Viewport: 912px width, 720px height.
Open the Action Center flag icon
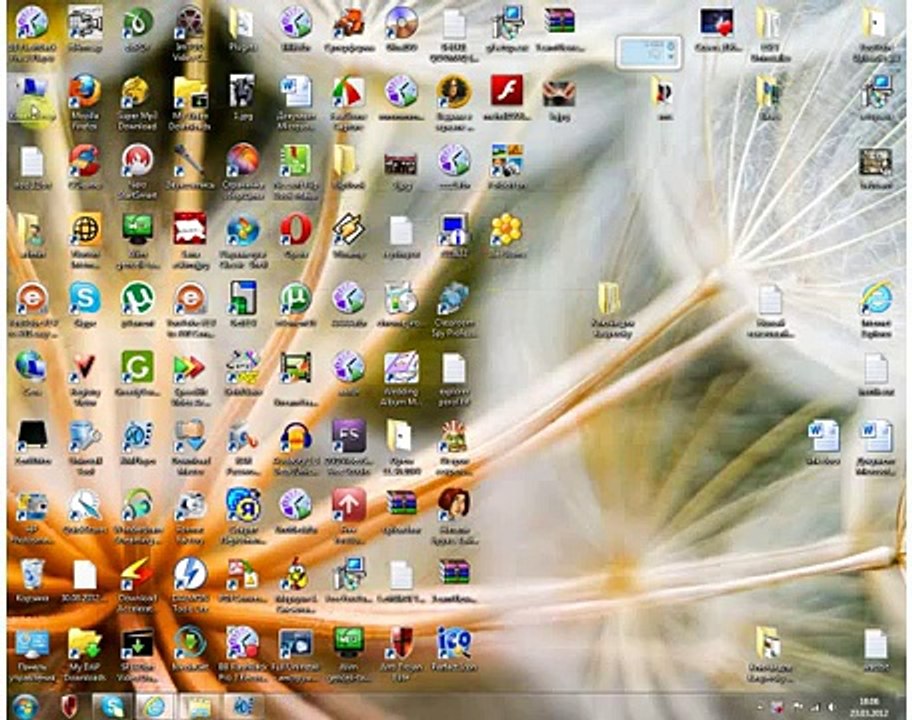[798, 707]
